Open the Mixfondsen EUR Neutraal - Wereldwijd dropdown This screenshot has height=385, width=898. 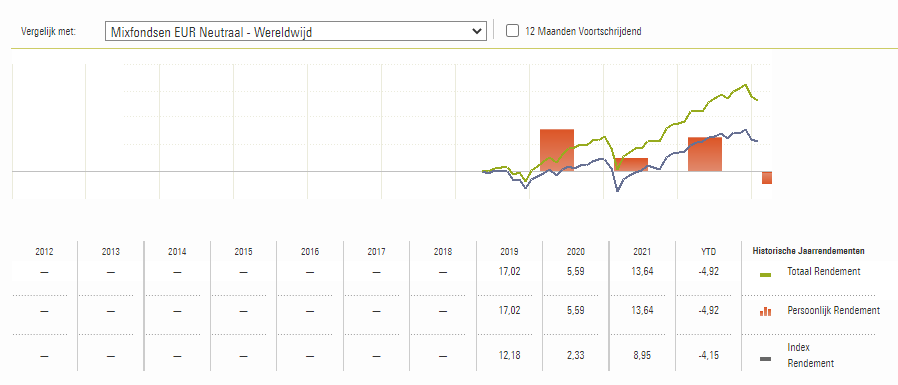pyautogui.click(x=296, y=32)
